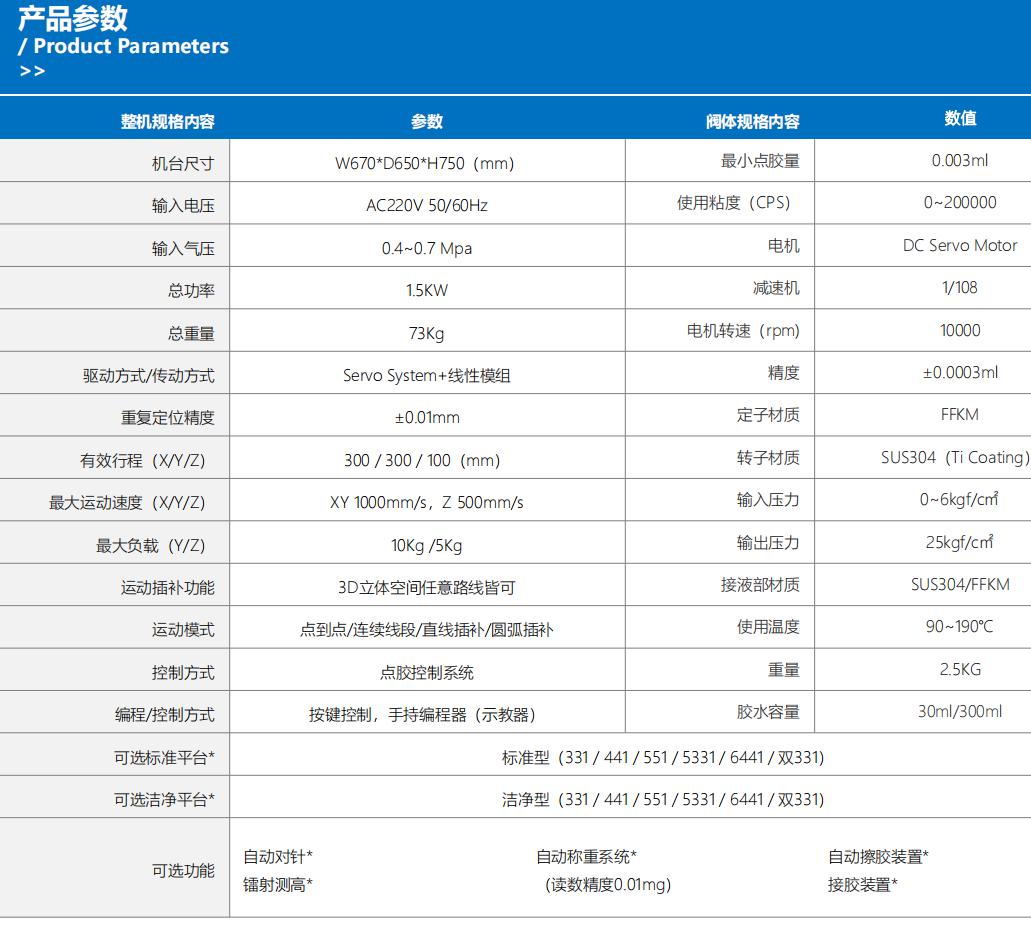The image size is (1031, 951).
Task: Click the 可选功能 label
Action: 183,870
